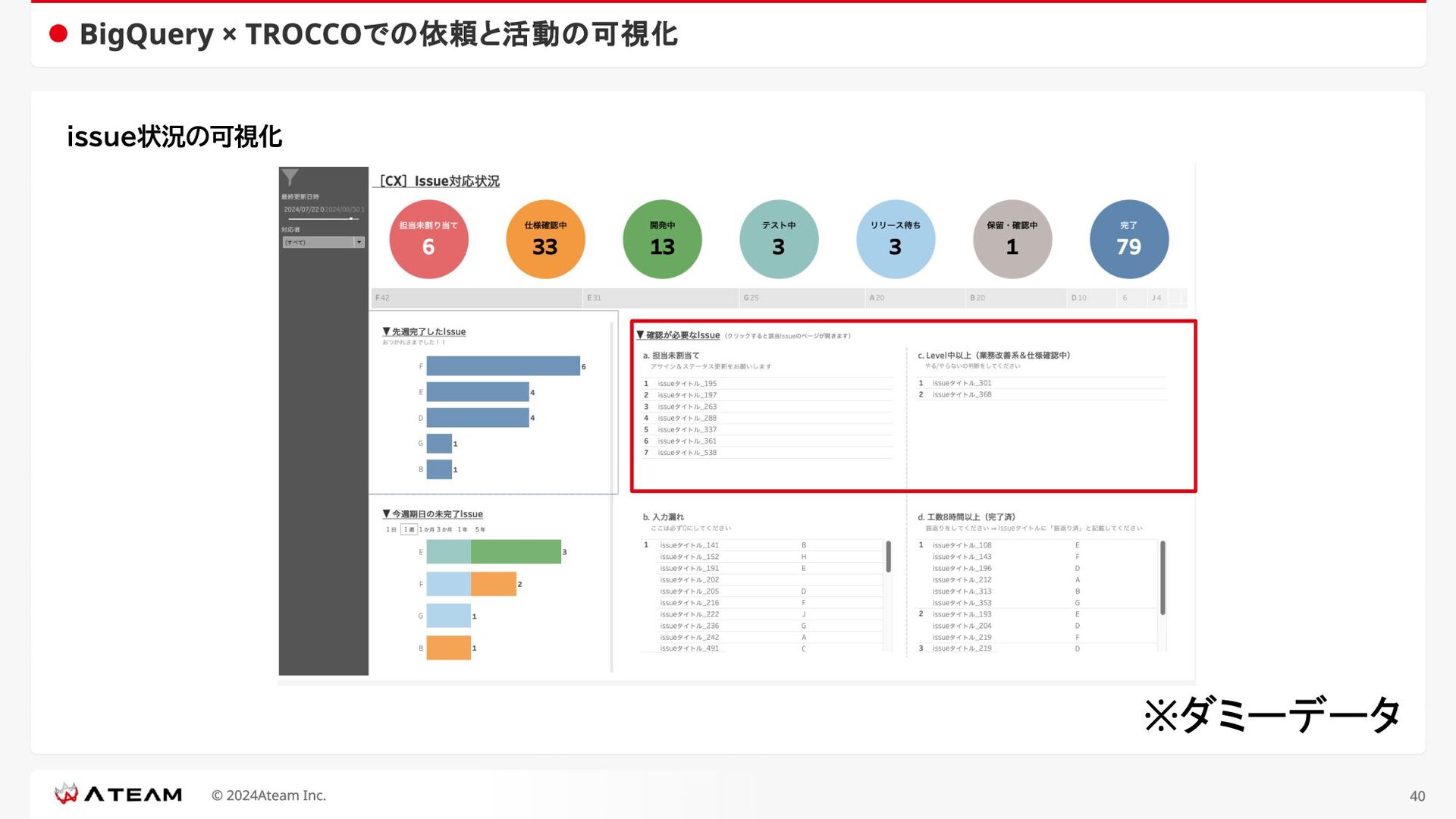The width and height of the screenshot is (1456, 819).
Task: Click the ▼先週完了したIssue heading
Action: 424,331
